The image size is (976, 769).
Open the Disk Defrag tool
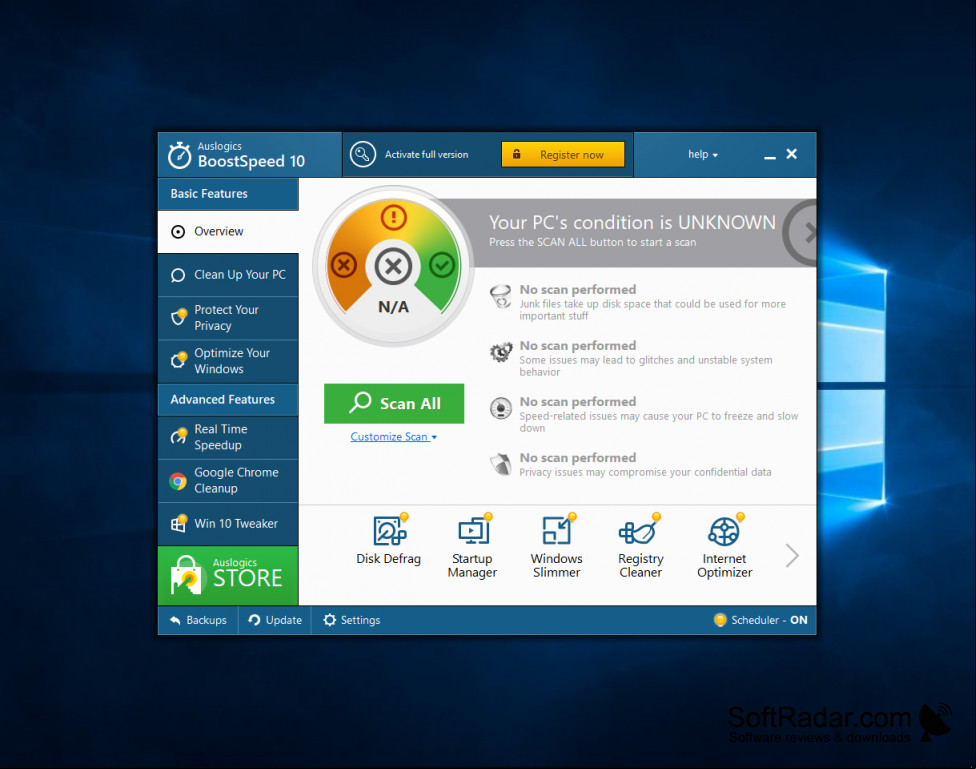(388, 540)
